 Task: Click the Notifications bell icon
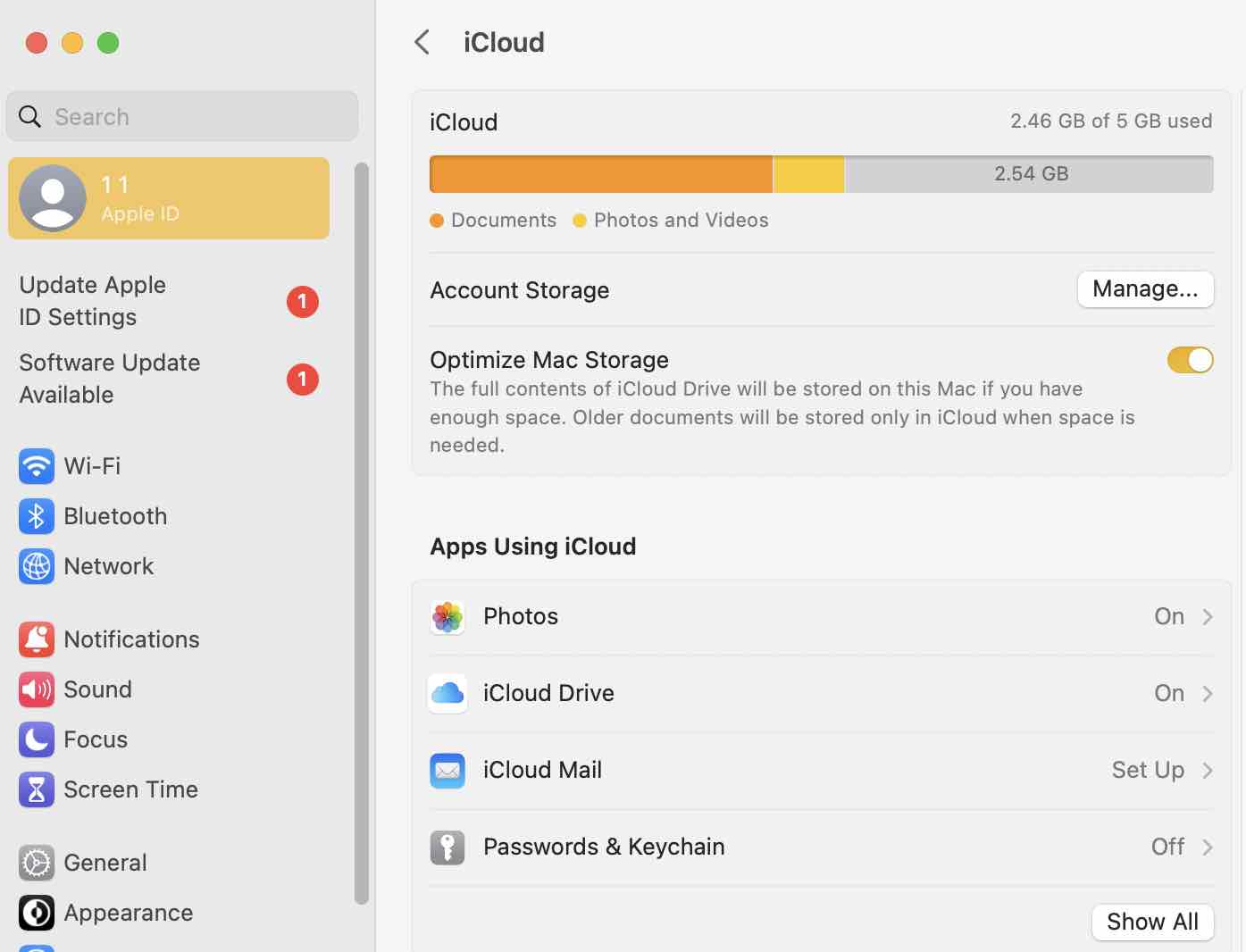click(x=36, y=639)
